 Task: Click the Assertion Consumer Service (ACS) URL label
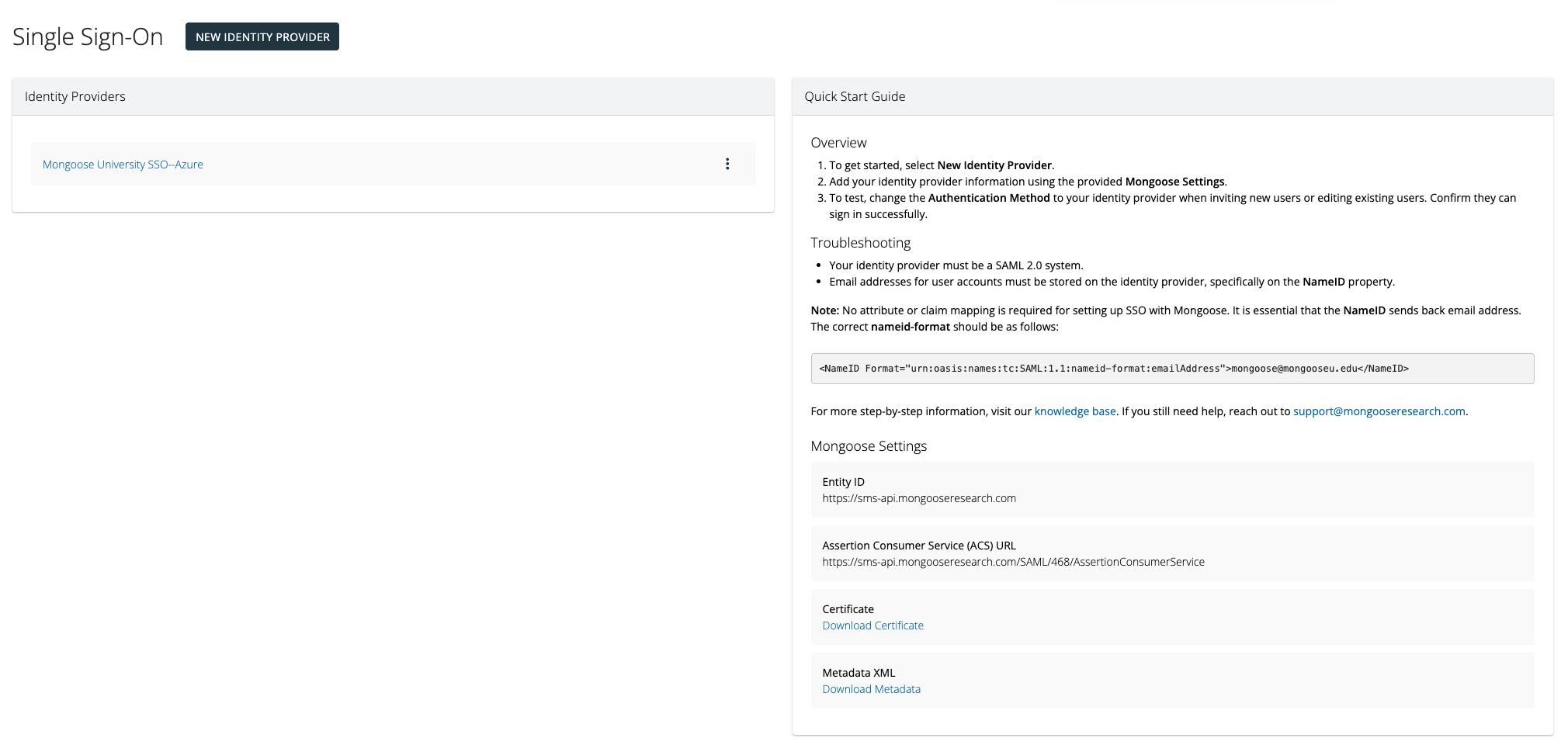click(x=918, y=546)
